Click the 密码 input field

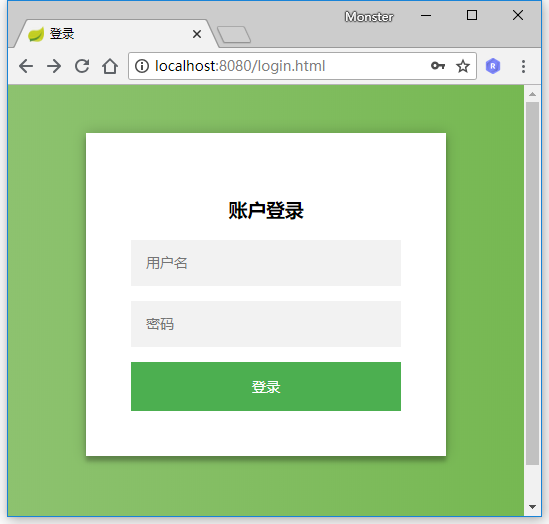(x=266, y=324)
